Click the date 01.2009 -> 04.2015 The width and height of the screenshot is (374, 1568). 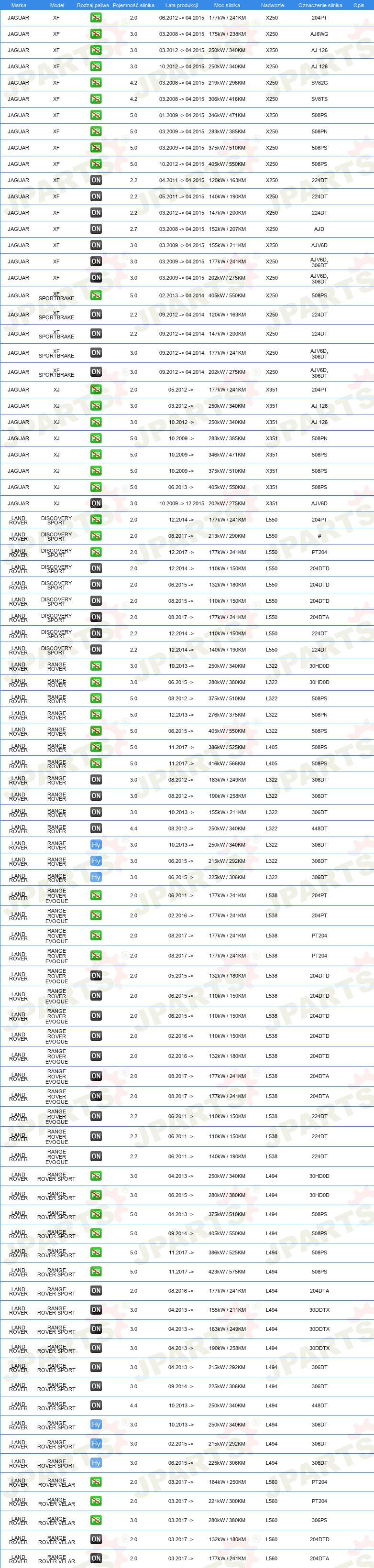(182, 115)
